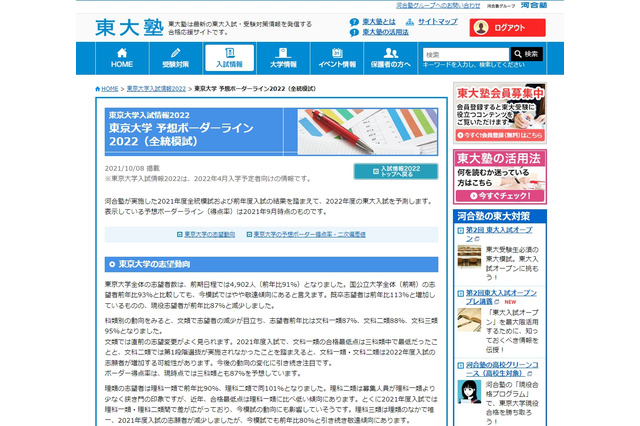Click the question icon beside 東大塾の活用法
This screenshot has height=426, width=640.
tap(354, 33)
